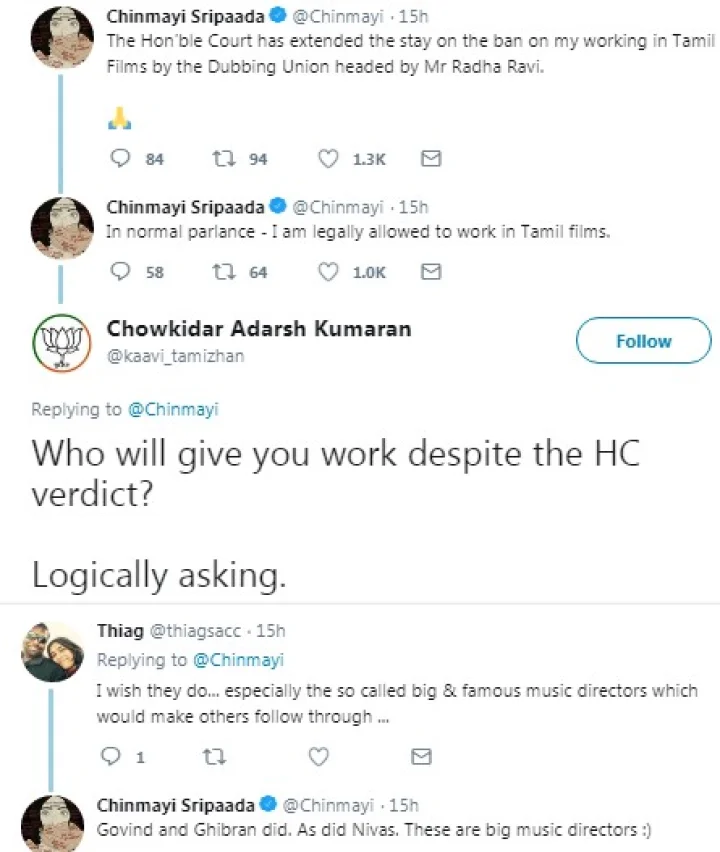Follow Chowkidar Adarsh Kumaran
This screenshot has width=720, height=852.
643,341
